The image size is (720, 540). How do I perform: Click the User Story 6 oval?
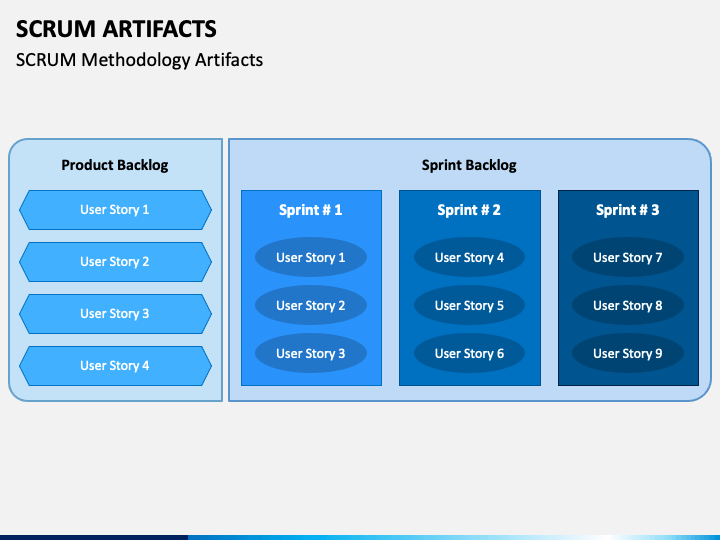(x=469, y=353)
